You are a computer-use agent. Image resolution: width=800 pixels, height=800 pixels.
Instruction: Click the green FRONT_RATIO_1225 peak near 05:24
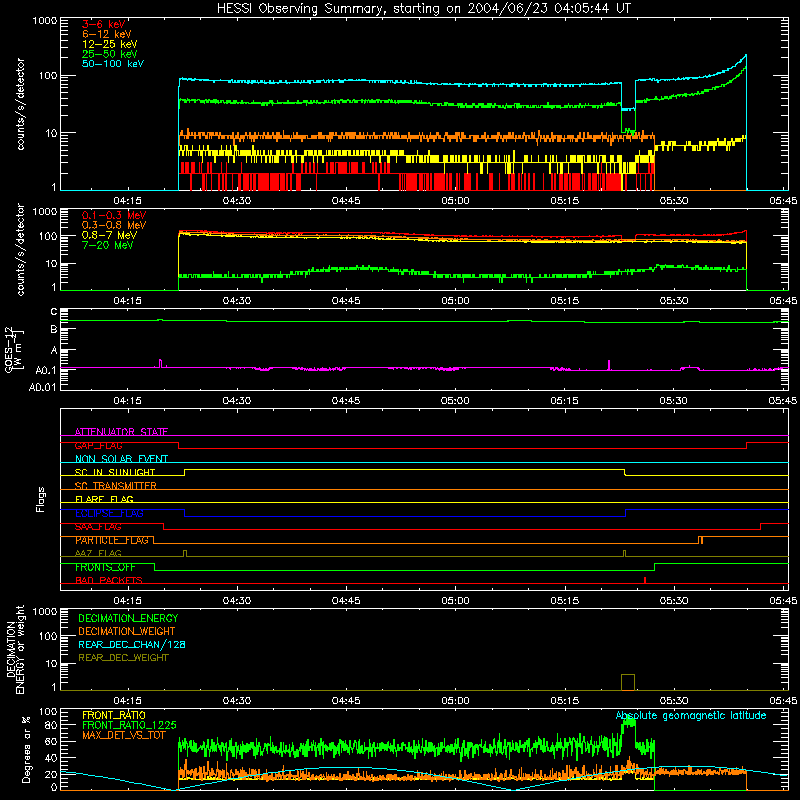[629, 720]
